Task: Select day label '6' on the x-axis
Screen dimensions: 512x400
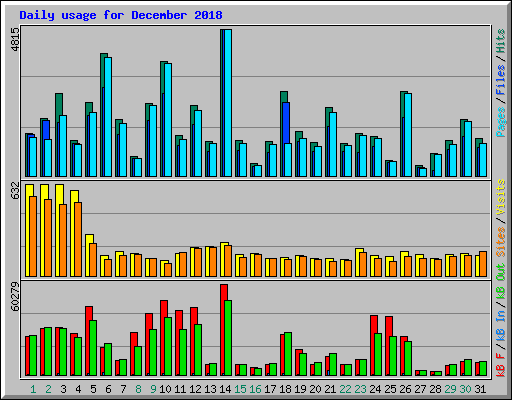Action: pyautogui.click(x=108, y=389)
